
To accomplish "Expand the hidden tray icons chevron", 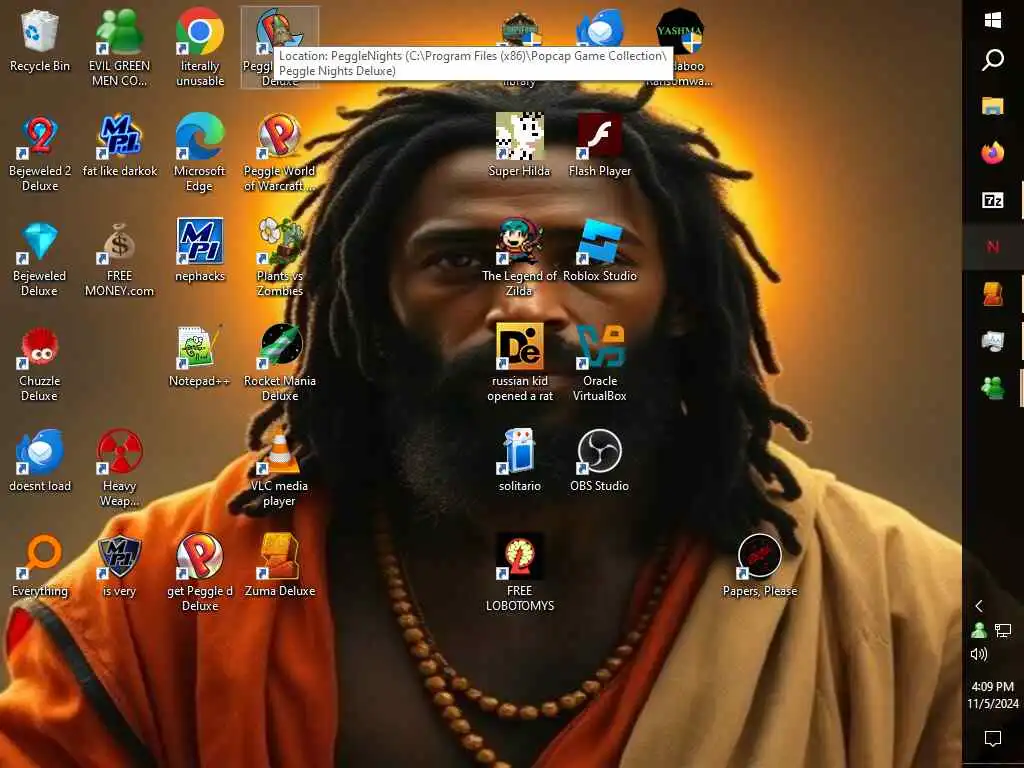I will pyautogui.click(x=979, y=606).
